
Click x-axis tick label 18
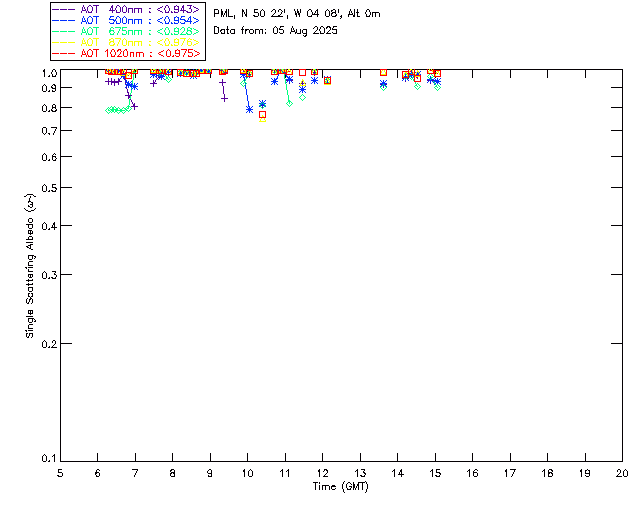coord(547,473)
